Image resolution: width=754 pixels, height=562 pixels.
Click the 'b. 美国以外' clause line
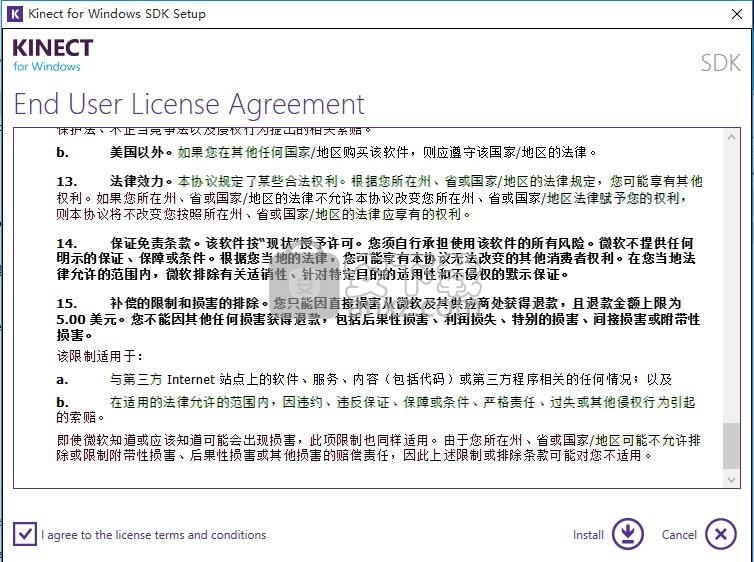pyautogui.click(x=326, y=152)
